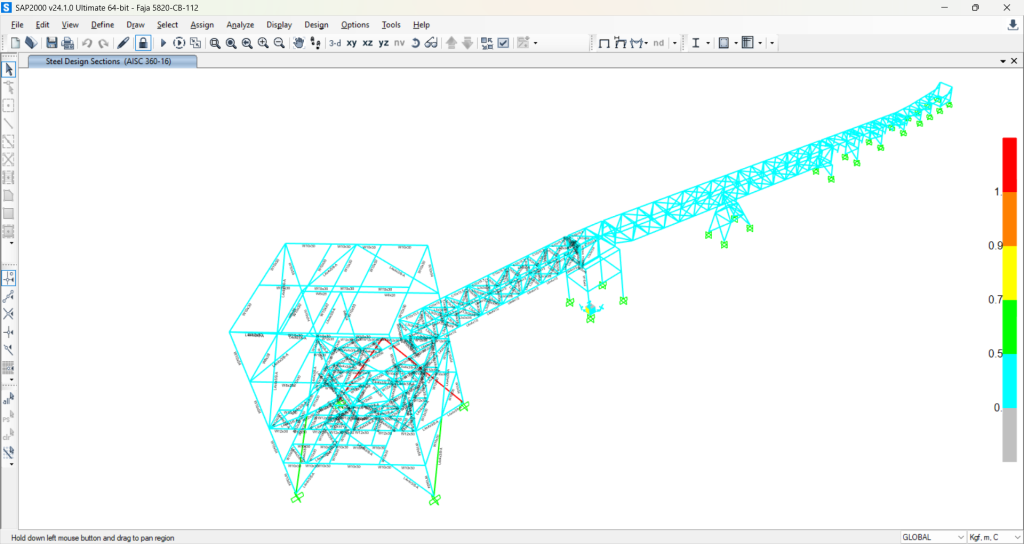Click the New Model blank page icon

click(x=15, y=43)
